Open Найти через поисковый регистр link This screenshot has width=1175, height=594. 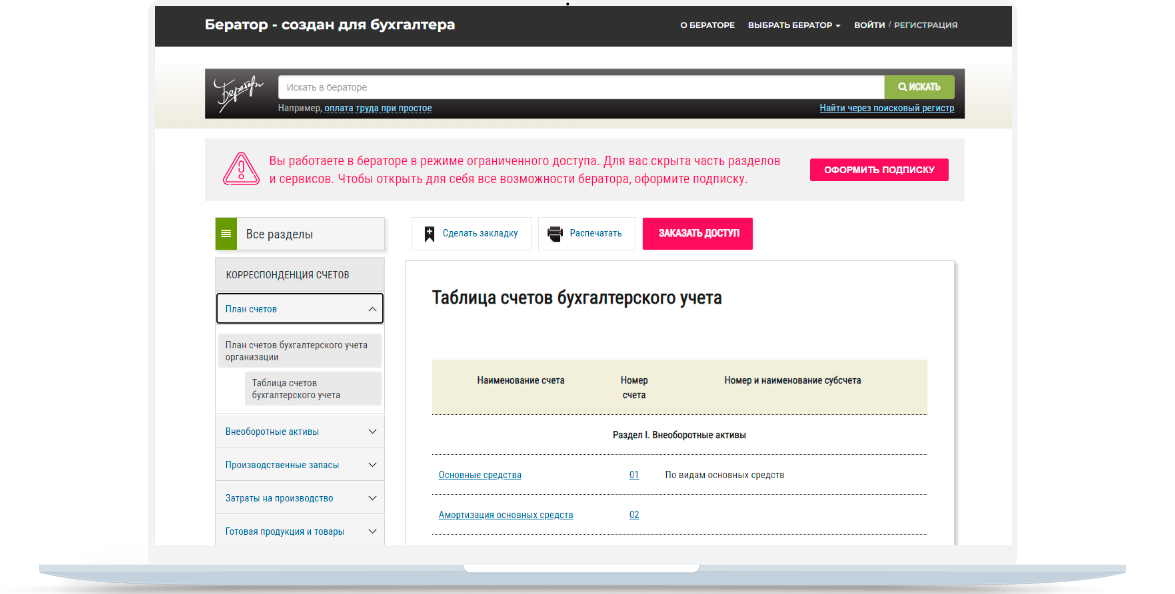click(x=886, y=109)
